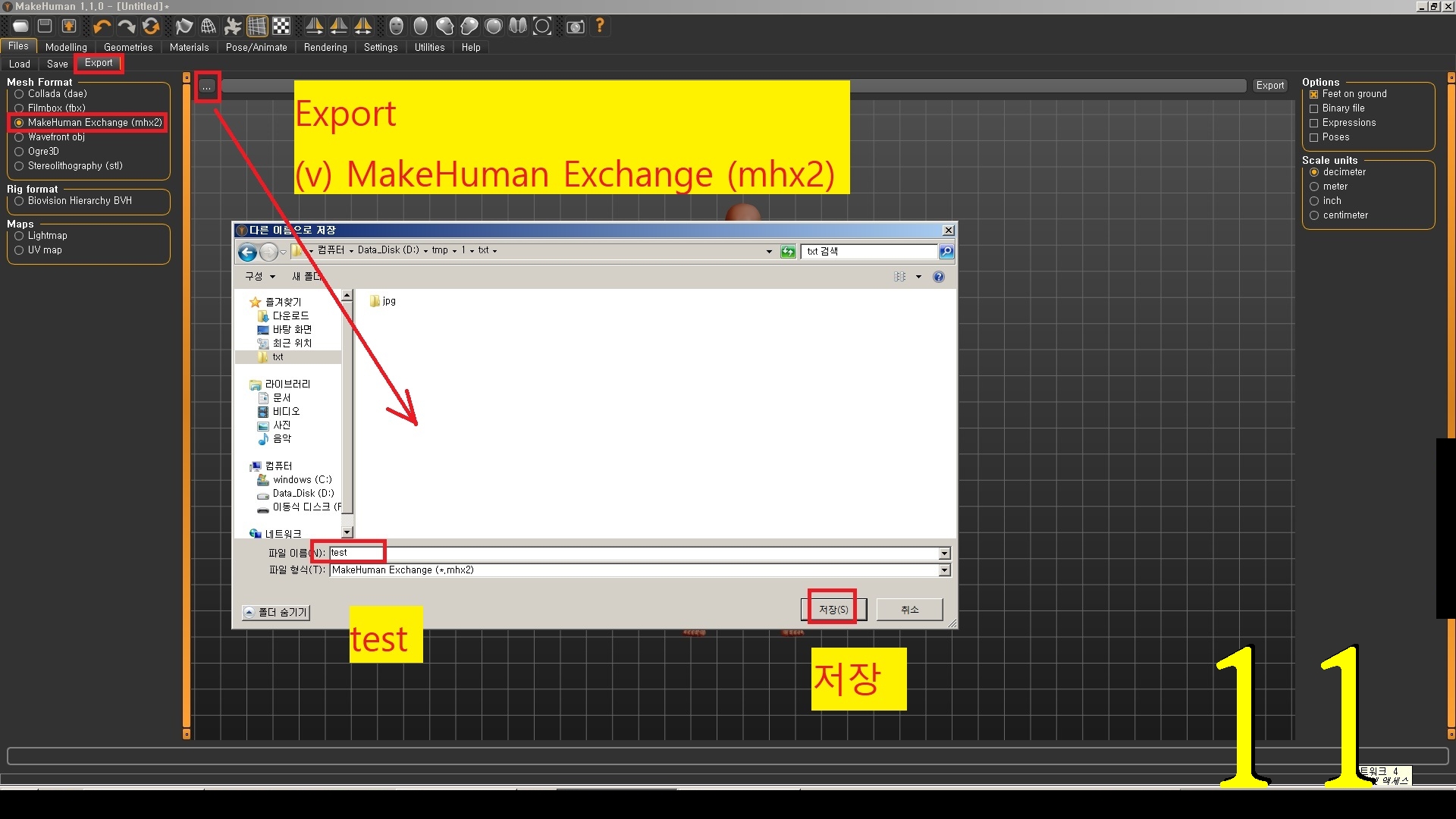
Task: Switch to the Geometries tab
Action: (x=128, y=47)
